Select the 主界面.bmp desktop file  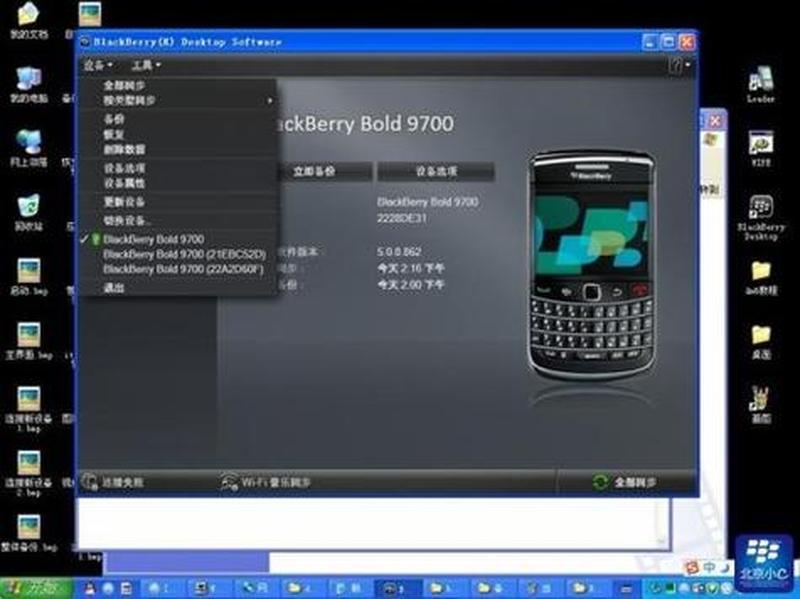(29, 341)
